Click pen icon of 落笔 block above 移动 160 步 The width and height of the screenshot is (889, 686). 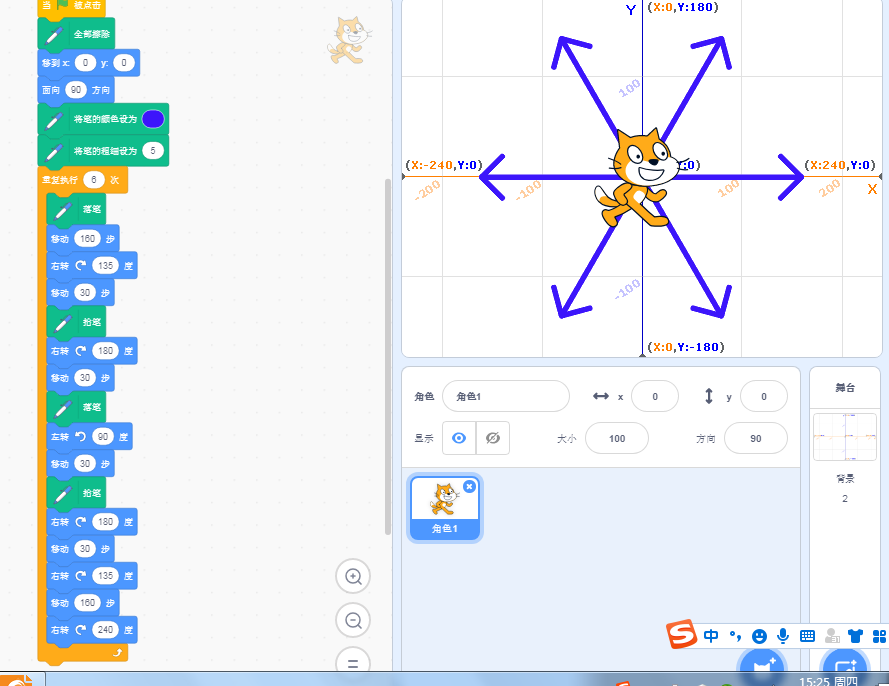point(63,210)
